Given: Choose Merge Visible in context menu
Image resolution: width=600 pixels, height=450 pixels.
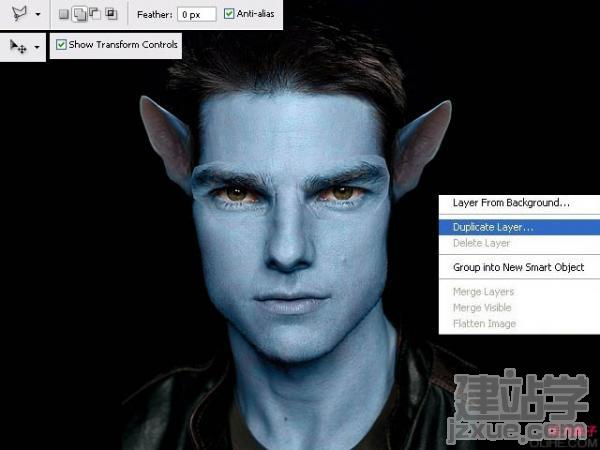Looking at the screenshot, I should coord(519,308).
